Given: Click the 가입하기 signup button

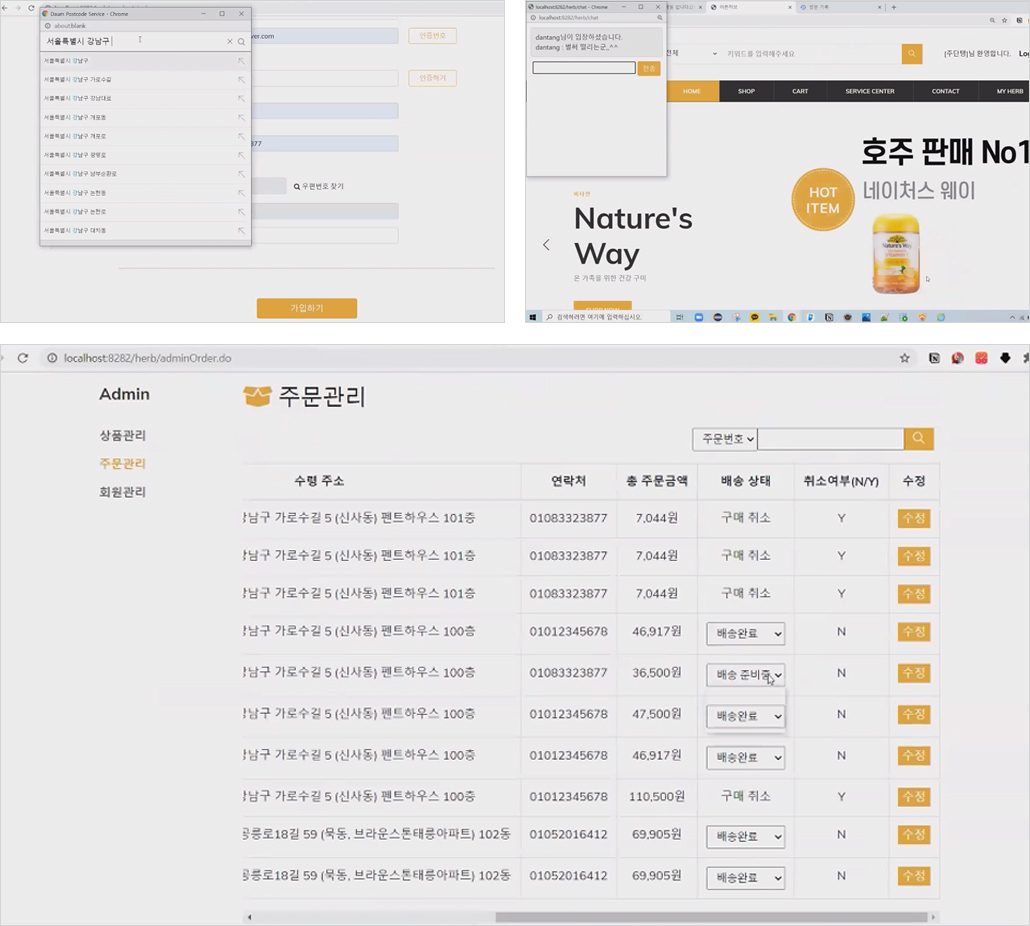Looking at the screenshot, I should [307, 308].
